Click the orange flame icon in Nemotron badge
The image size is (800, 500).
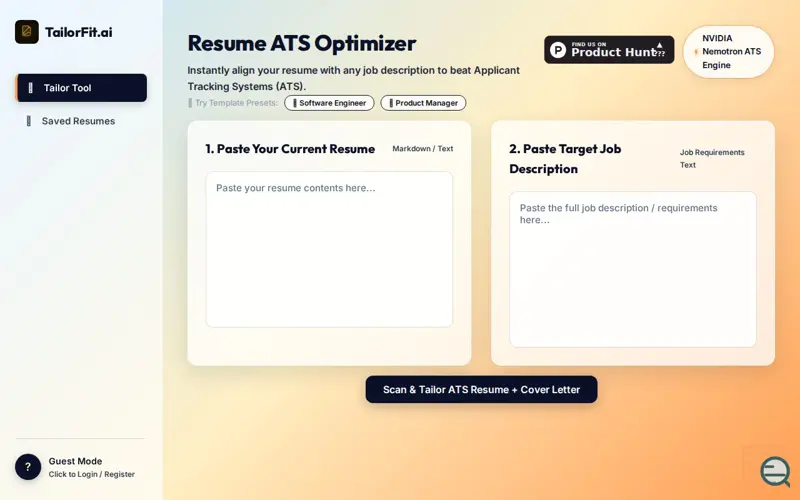click(696, 52)
